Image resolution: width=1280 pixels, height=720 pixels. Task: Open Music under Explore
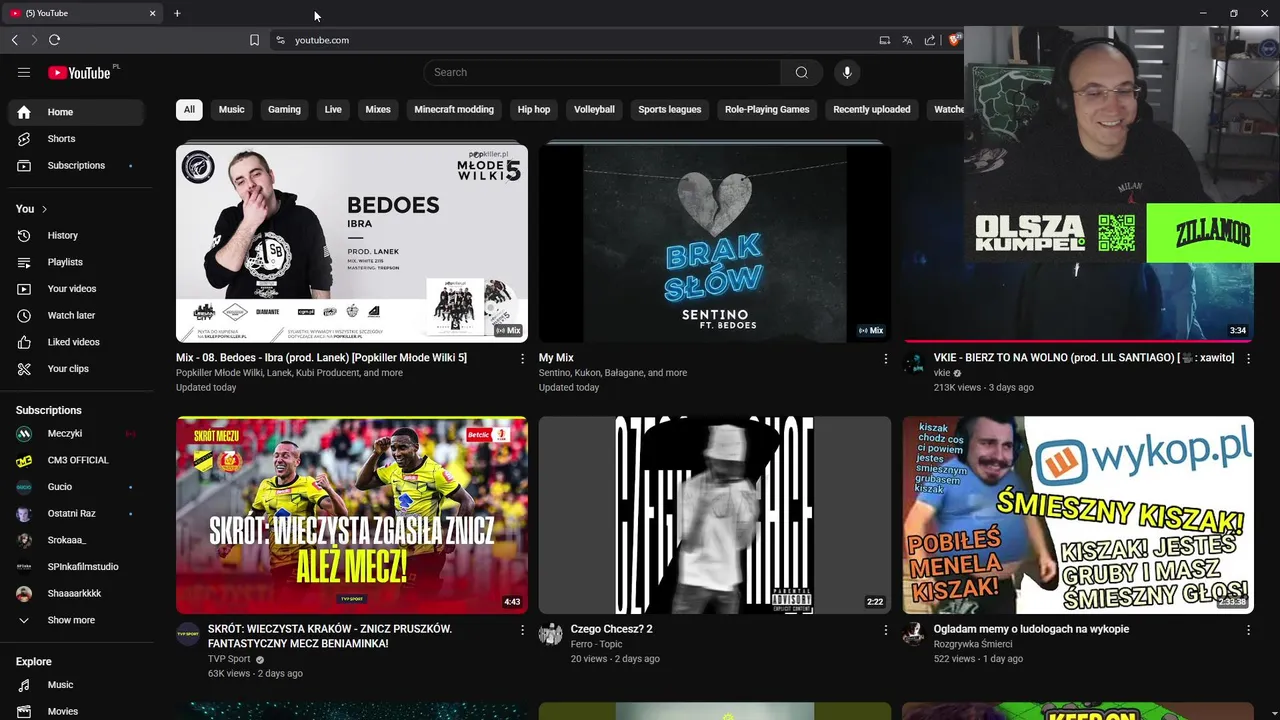coord(76,685)
